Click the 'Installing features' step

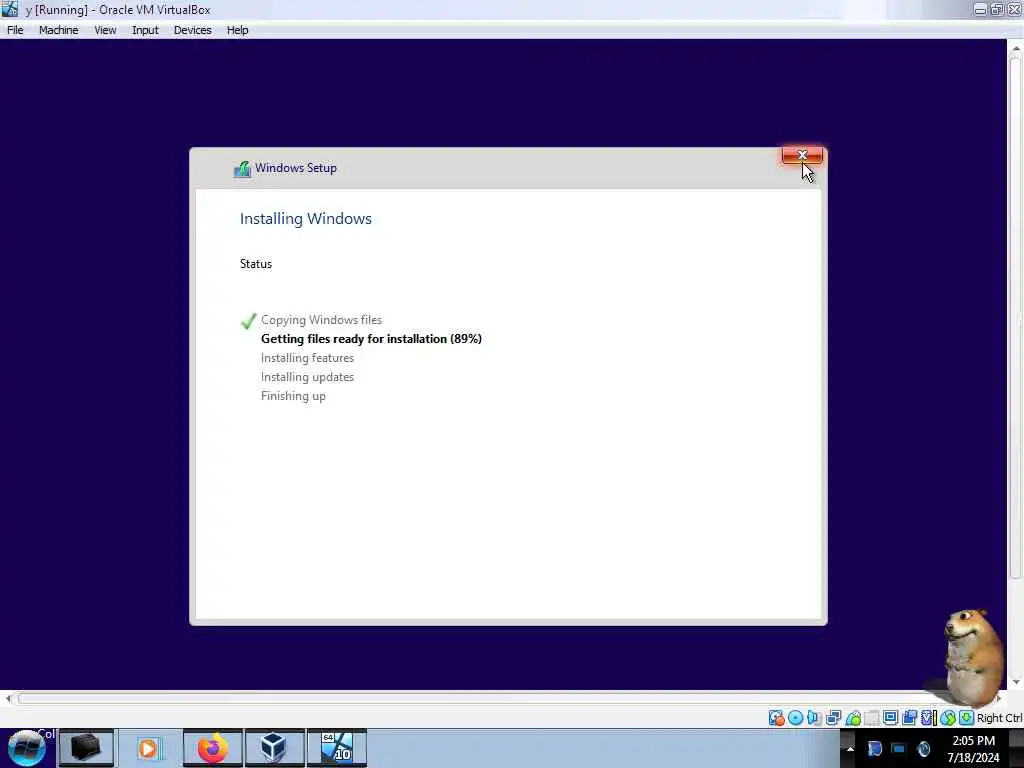pos(307,358)
